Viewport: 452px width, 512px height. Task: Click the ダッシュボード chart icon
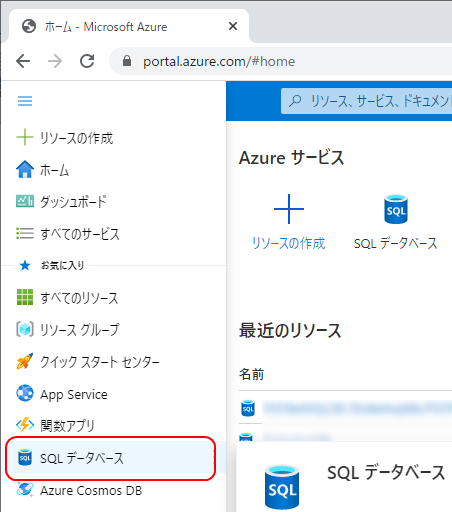click(x=25, y=201)
